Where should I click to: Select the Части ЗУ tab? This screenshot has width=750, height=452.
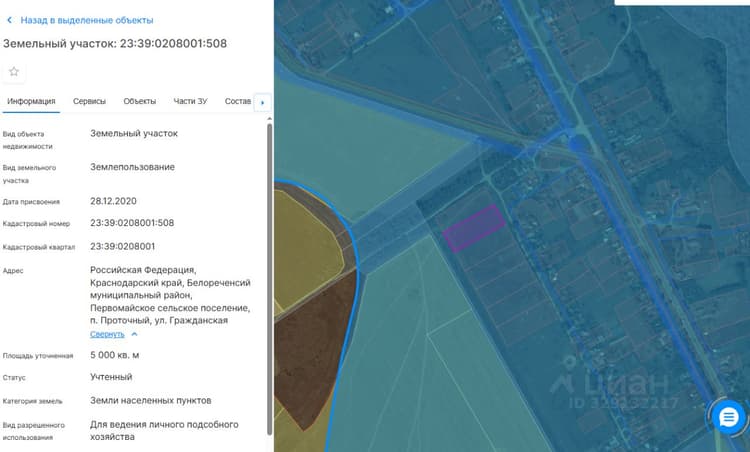pos(190,101)
